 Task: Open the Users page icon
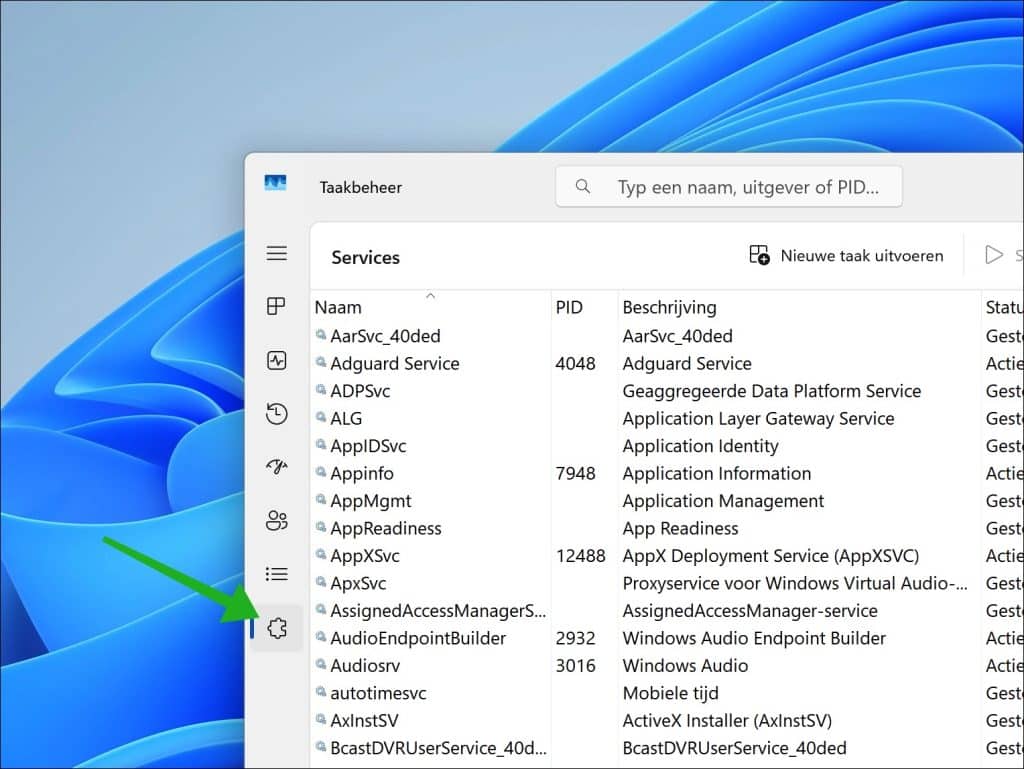(x=277, y=521)
